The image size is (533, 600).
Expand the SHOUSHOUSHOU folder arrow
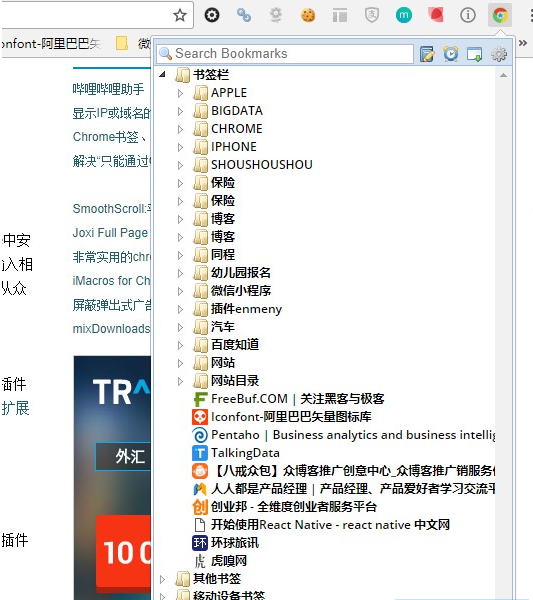point(180,165)
